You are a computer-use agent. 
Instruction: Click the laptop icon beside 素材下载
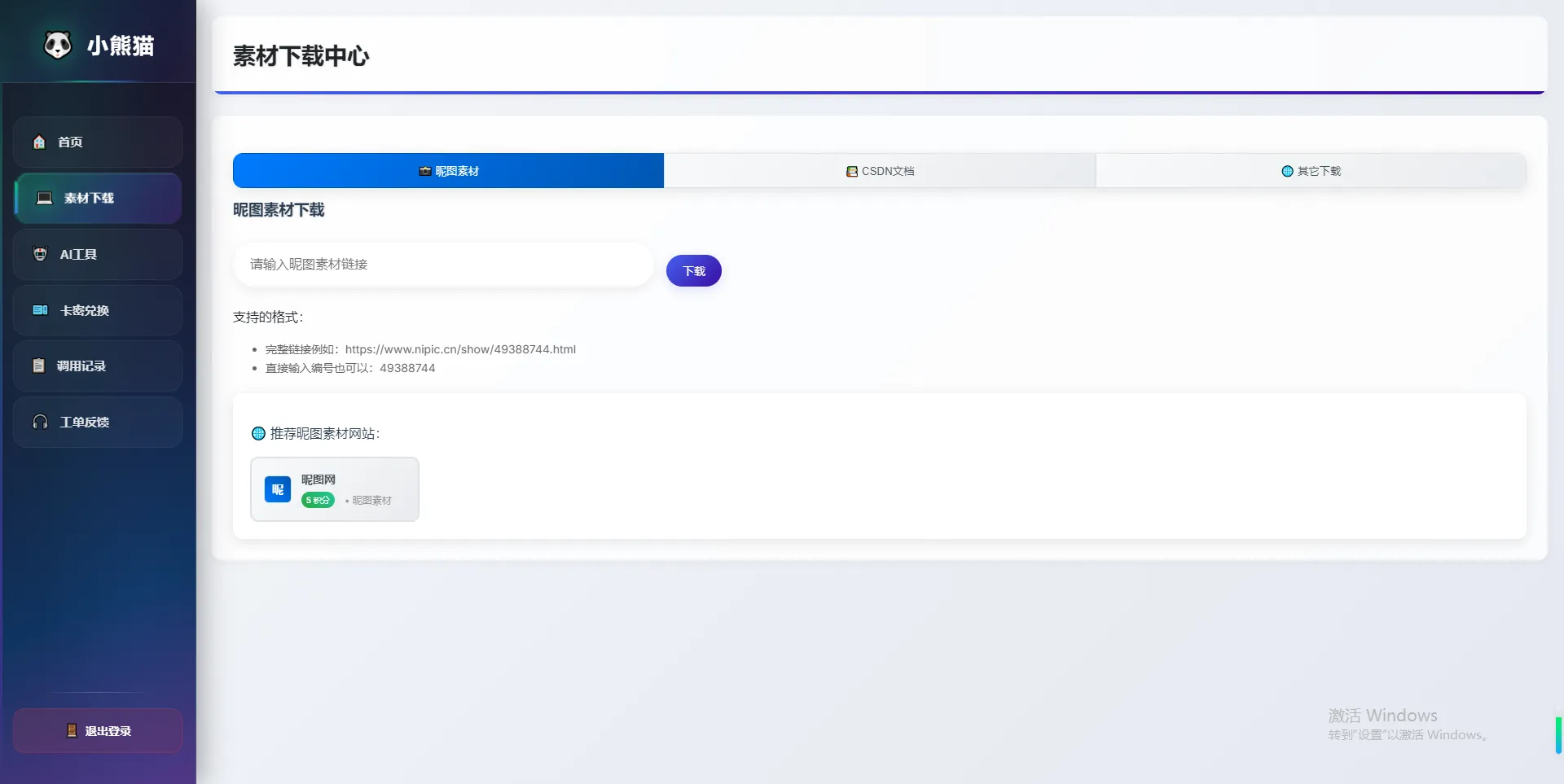pos(45,198)
